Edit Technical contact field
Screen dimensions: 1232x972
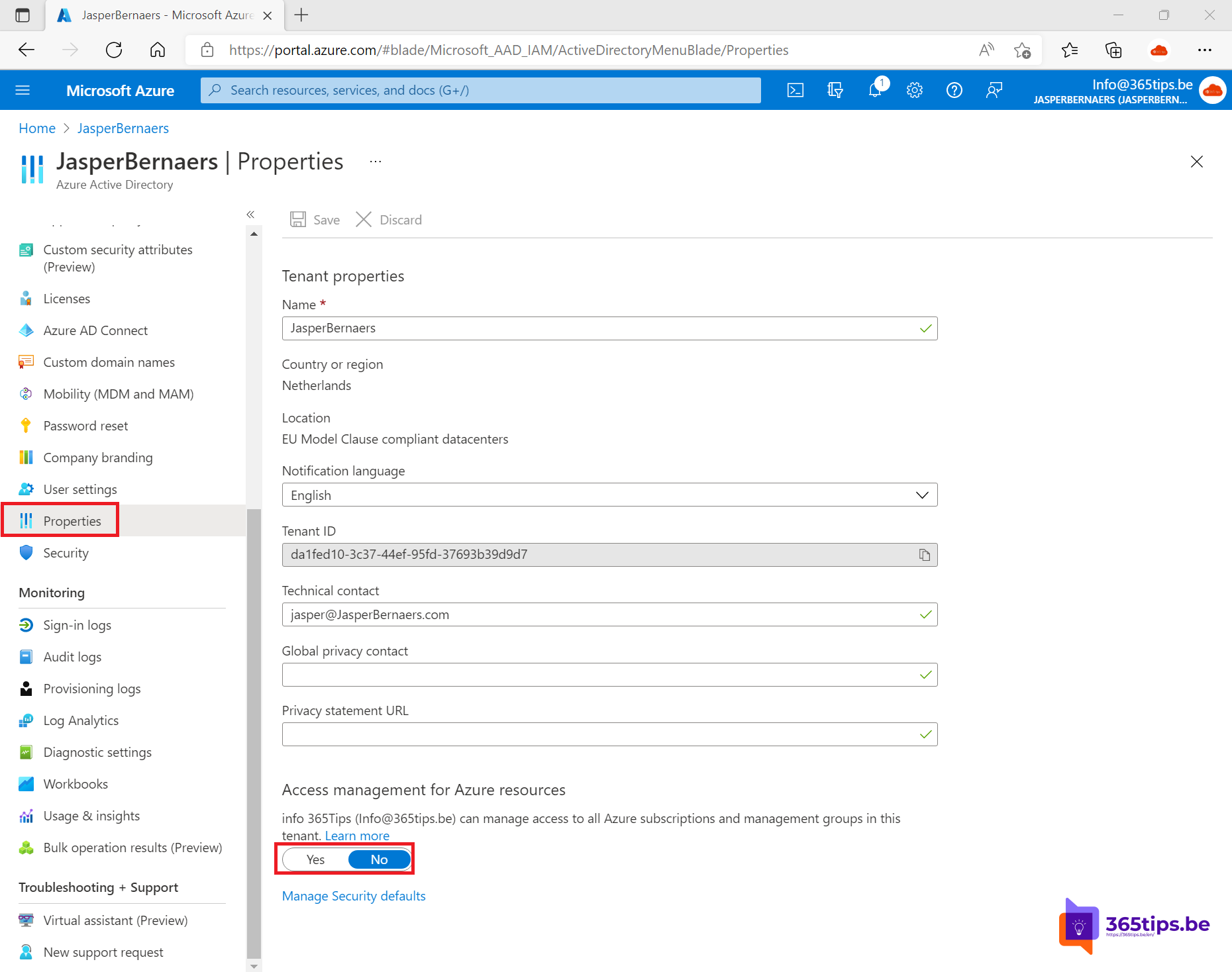pyautogui.click(x=609, y=614)
